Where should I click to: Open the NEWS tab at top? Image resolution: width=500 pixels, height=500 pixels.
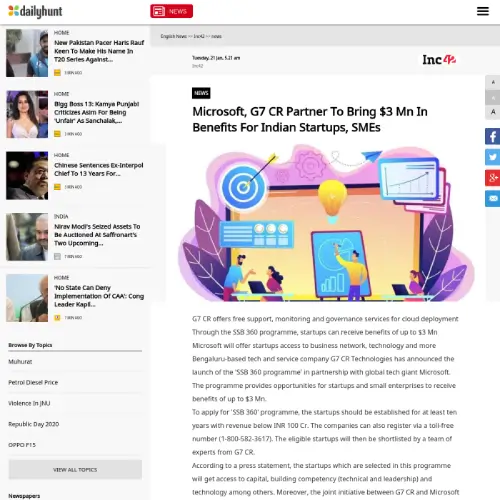(x=171, y=11)
